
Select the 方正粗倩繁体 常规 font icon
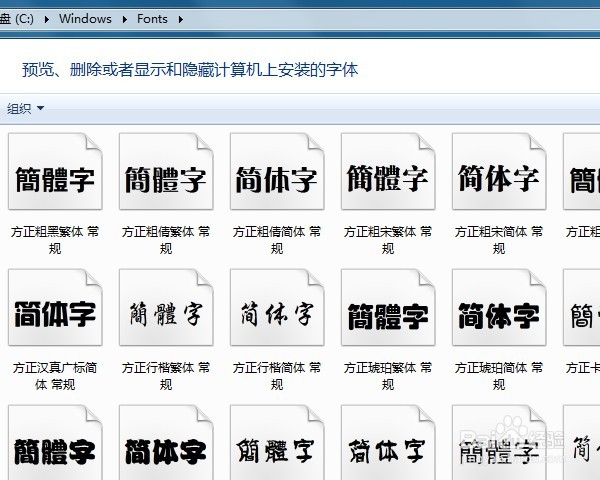coord(166,171)
